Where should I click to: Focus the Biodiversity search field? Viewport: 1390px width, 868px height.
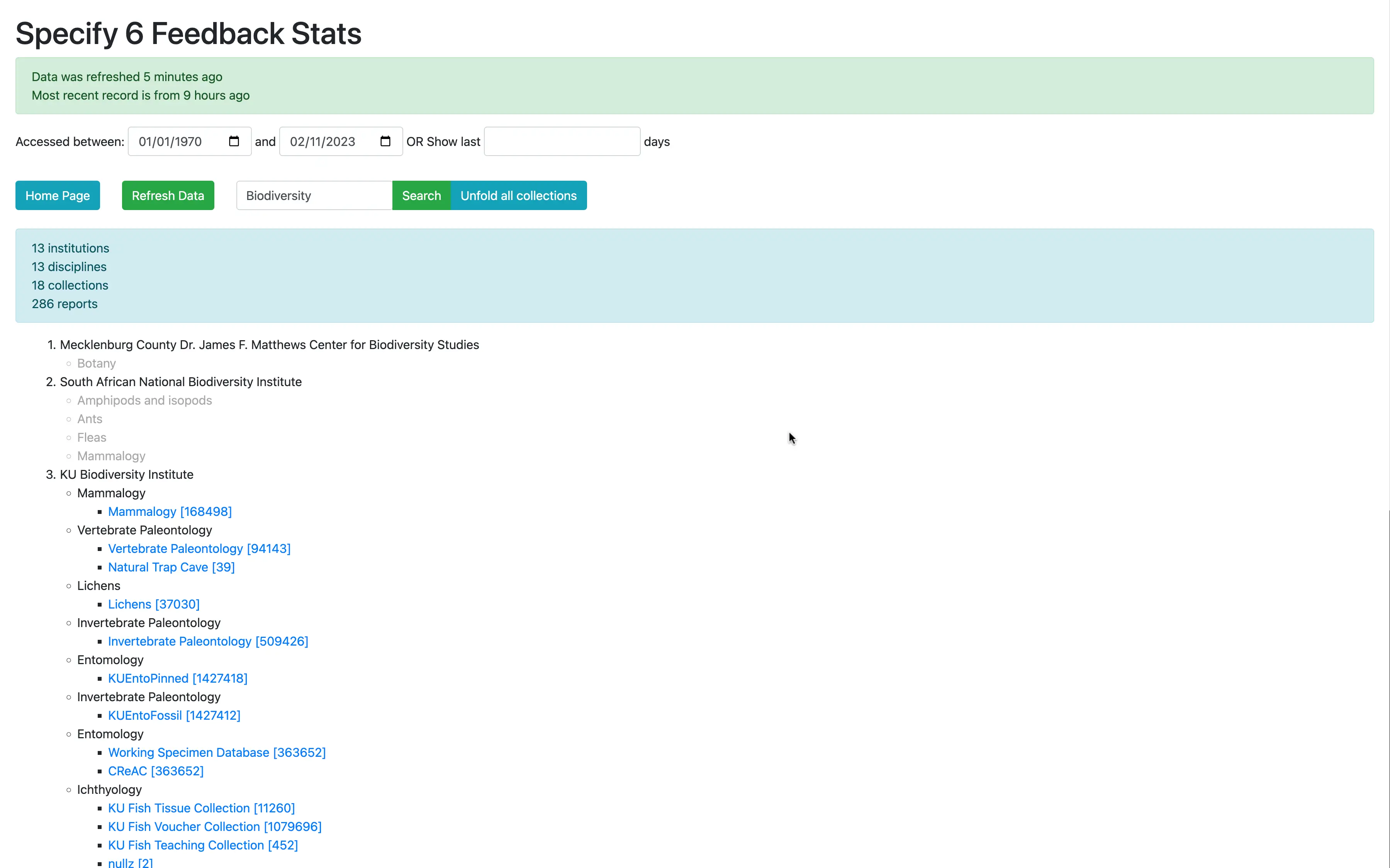click(x=314, y=196)
